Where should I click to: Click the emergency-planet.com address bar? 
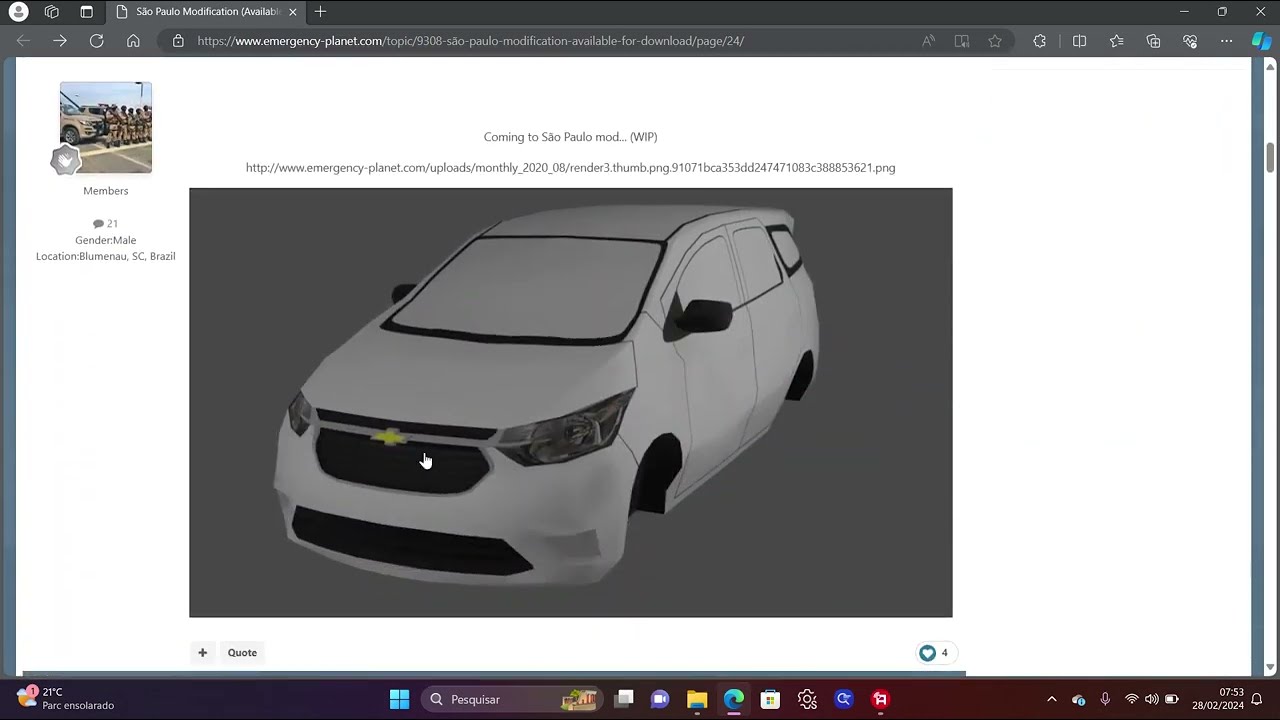pyautogui.click(x=470, y=41)
